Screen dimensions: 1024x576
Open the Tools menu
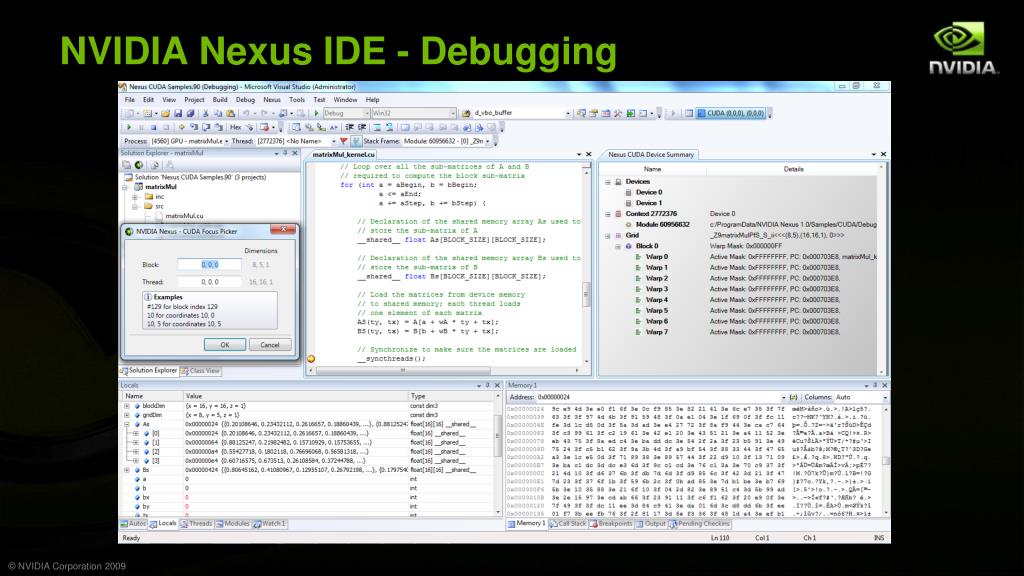[x=297, y=100]
